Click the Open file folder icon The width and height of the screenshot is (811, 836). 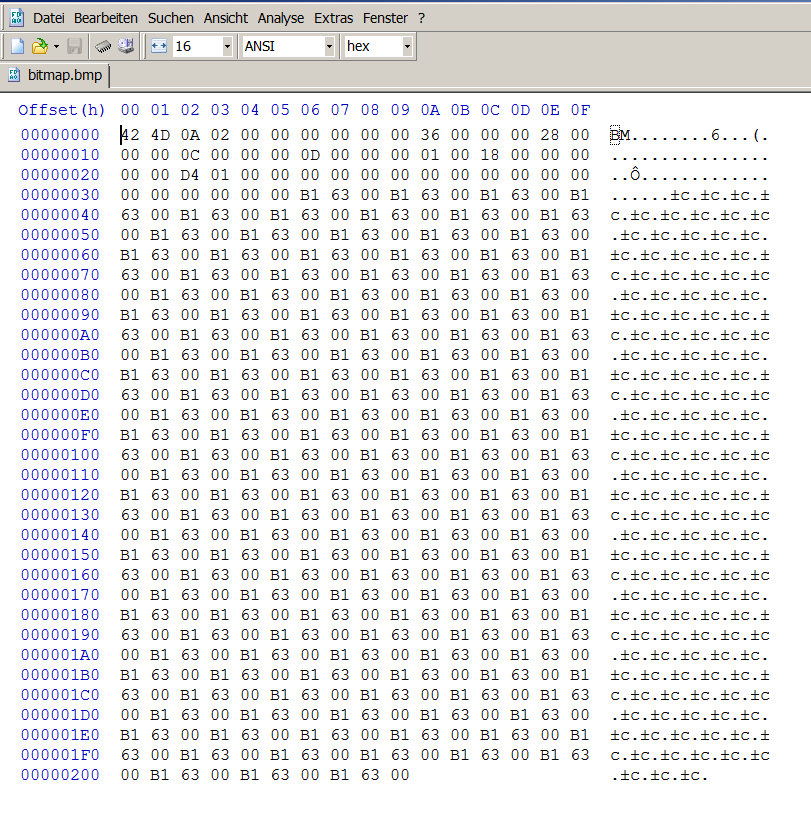point(39,46)
